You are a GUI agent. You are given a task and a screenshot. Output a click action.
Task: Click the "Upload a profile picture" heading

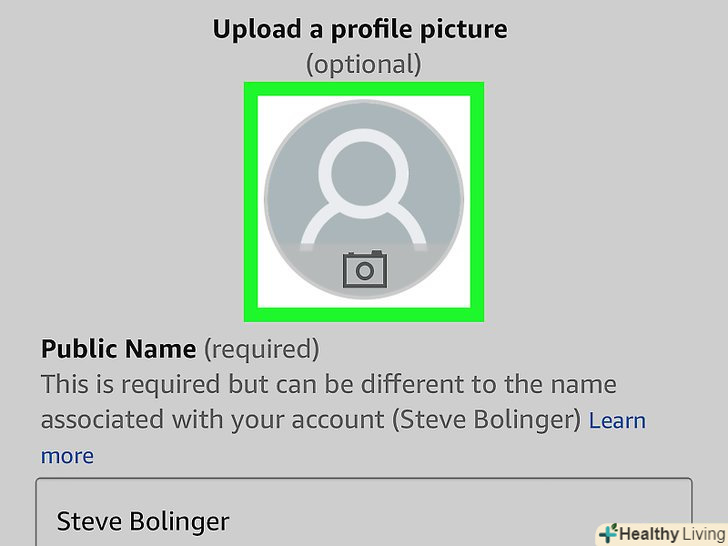[x=360, y=29]
